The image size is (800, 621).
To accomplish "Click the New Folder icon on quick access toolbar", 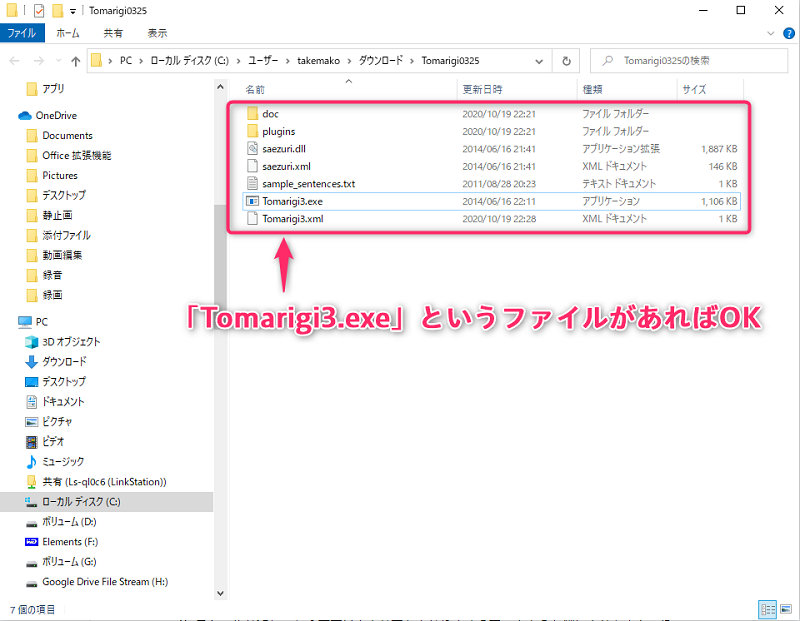I will [x=57, y=10].
